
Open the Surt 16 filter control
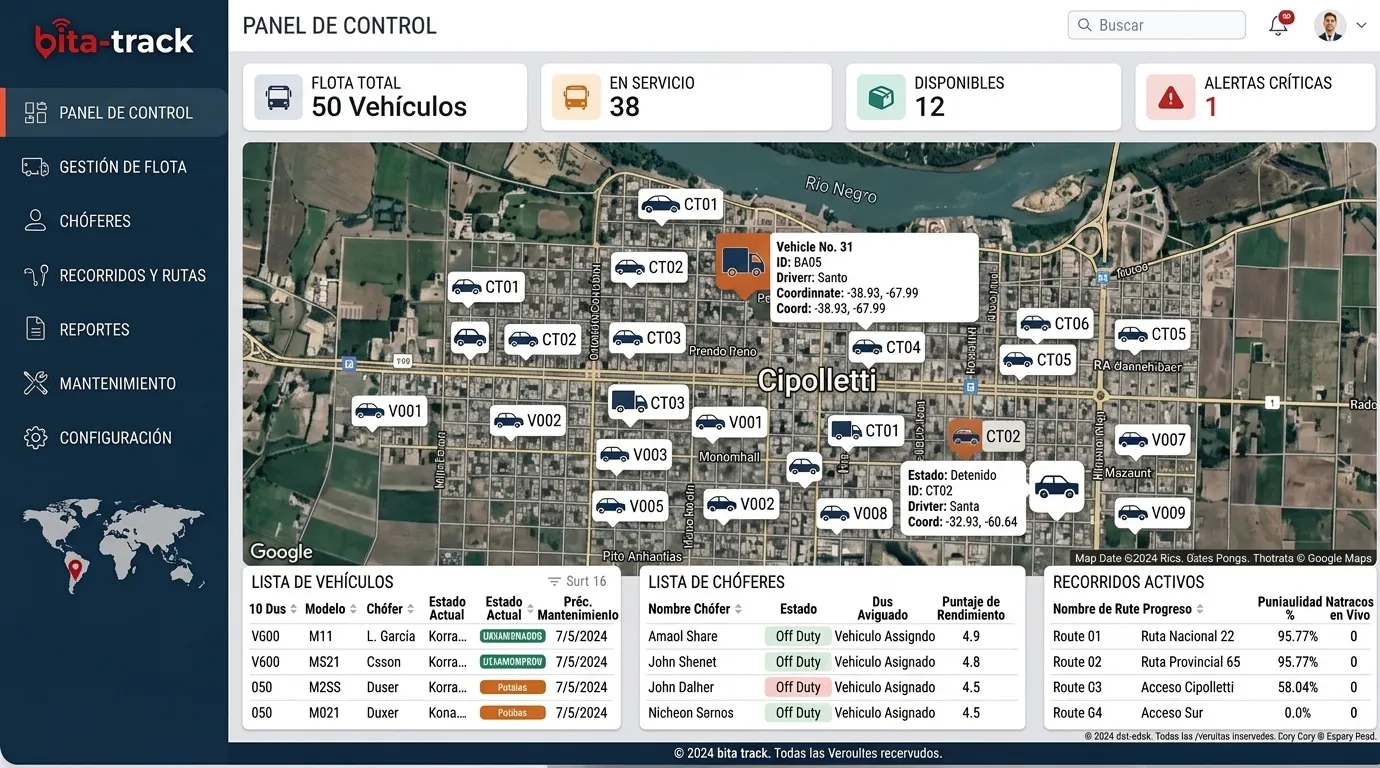(577, 581)
